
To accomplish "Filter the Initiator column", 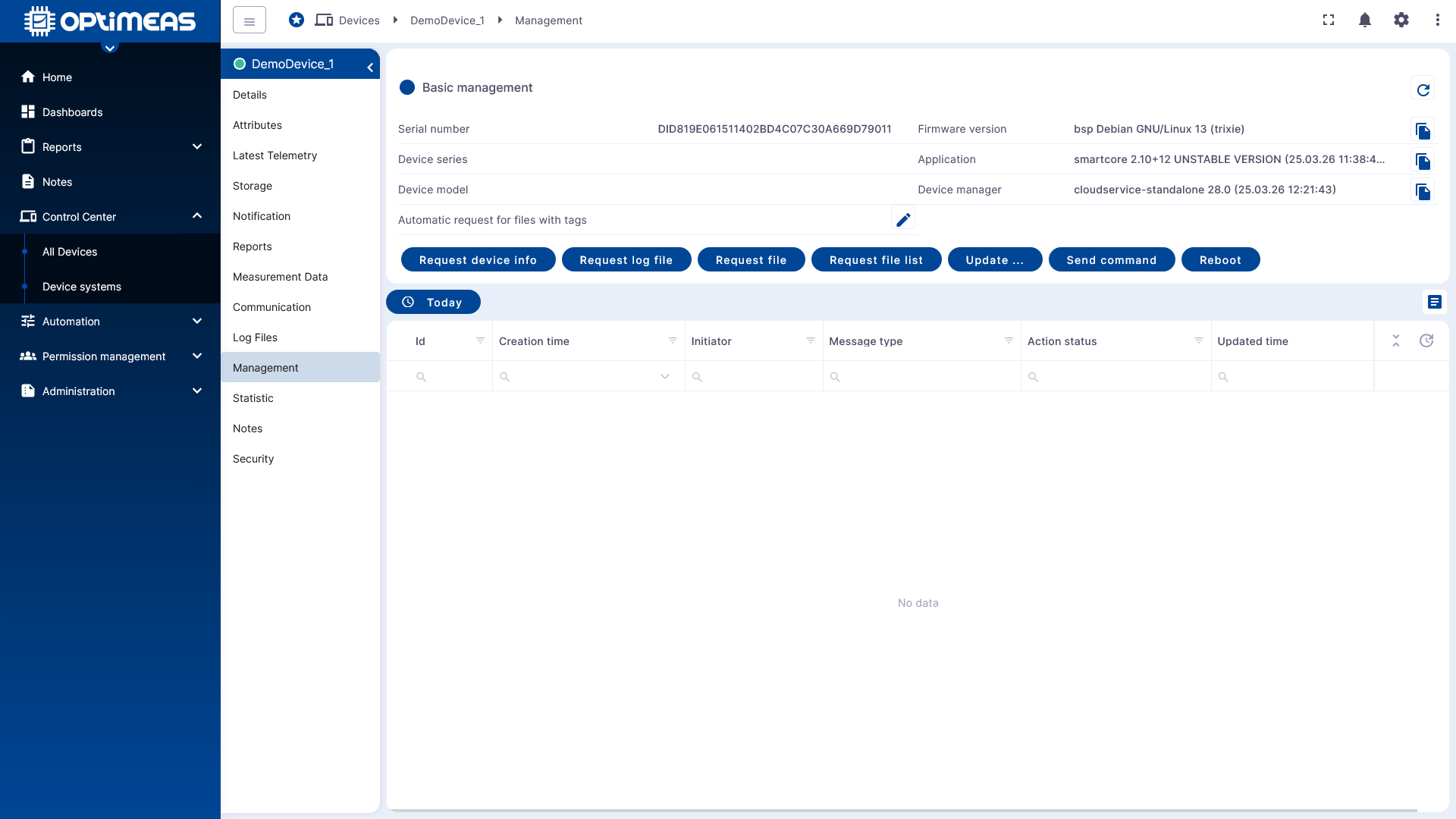I will click(x=811, y=340).
